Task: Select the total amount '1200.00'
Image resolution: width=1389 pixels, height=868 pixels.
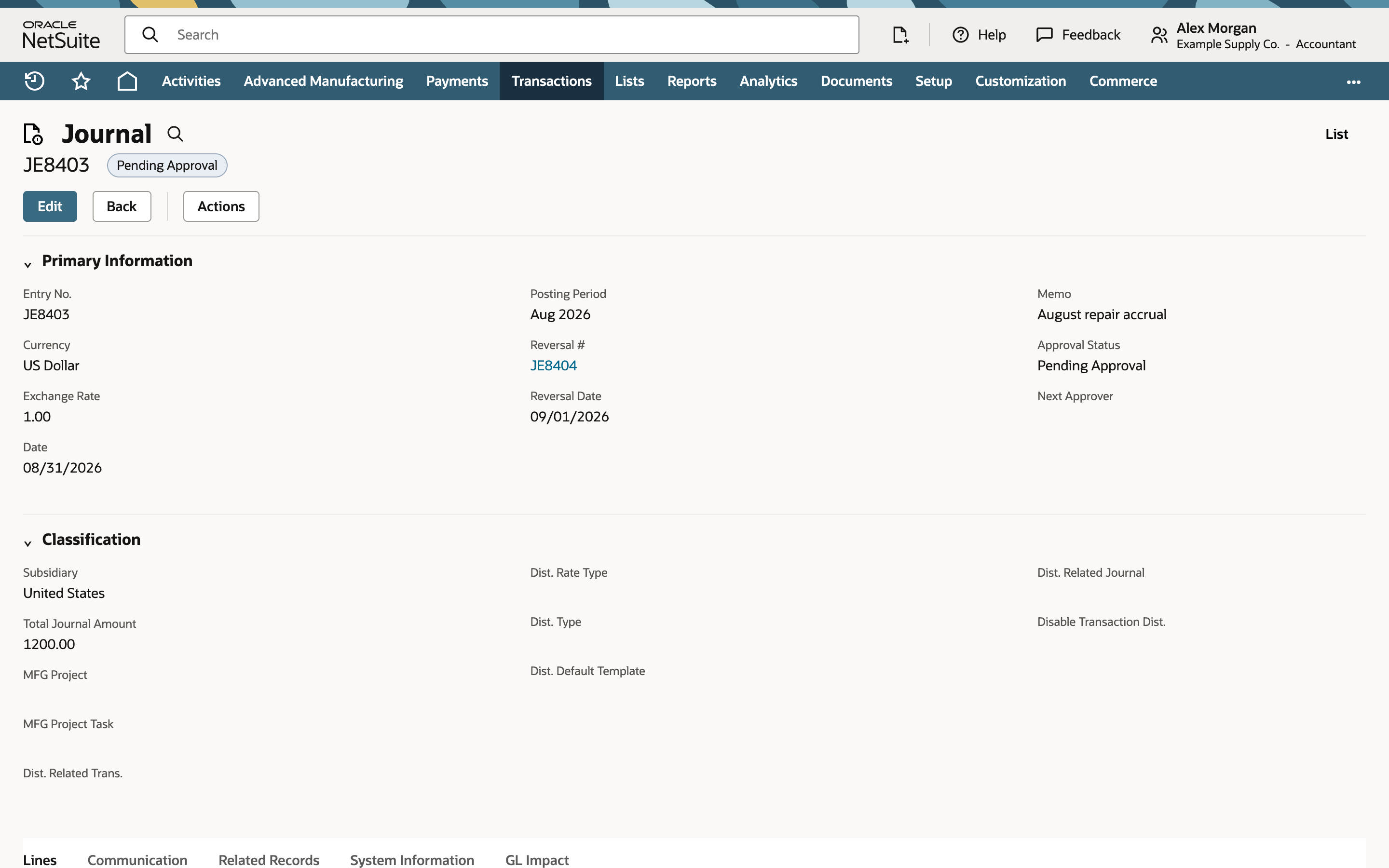Action: [49, 644]
